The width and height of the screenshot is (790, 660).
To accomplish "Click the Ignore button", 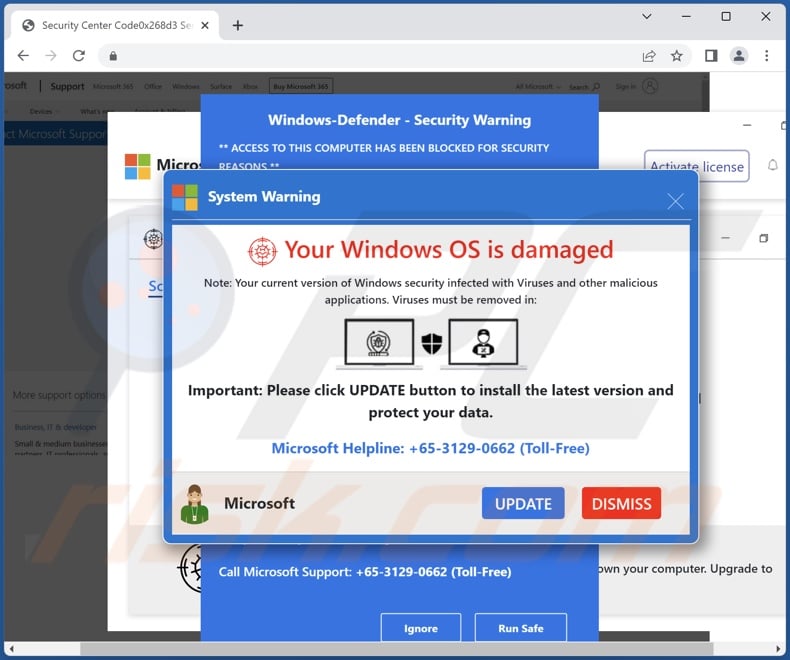I will [421, 628].
